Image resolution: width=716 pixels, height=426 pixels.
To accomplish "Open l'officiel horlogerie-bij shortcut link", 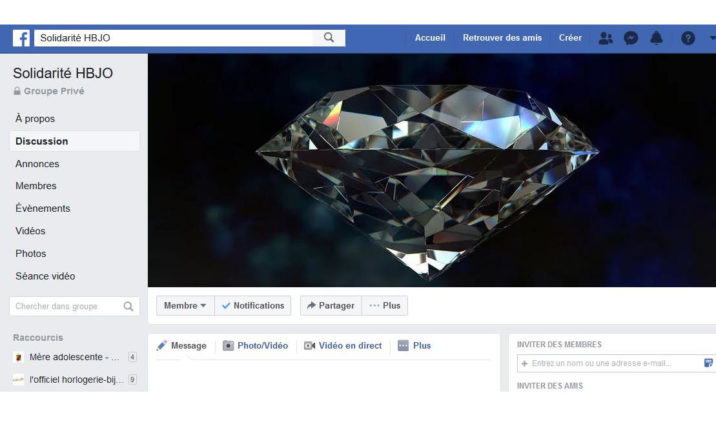I will pyautogui.click(x=76, y=379).
